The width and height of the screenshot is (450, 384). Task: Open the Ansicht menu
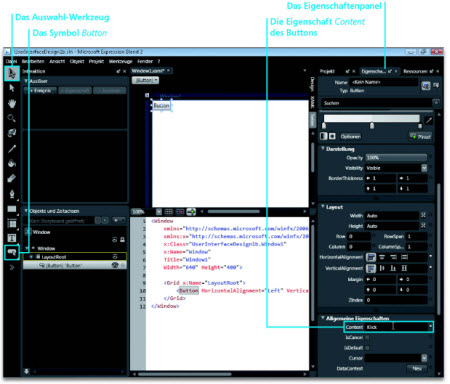pos(57,61)
